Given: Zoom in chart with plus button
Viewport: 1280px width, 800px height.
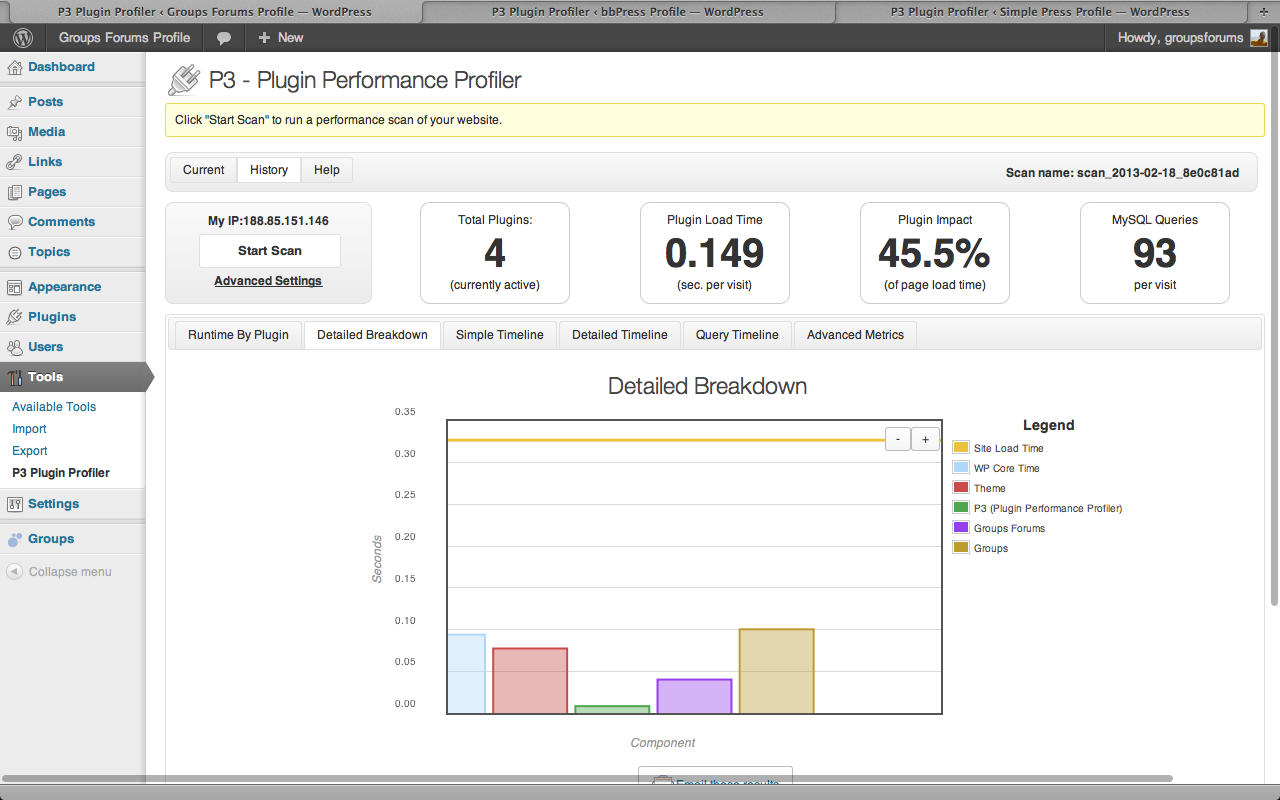Looking at the screenshot, I should click(x=925, y=439).
